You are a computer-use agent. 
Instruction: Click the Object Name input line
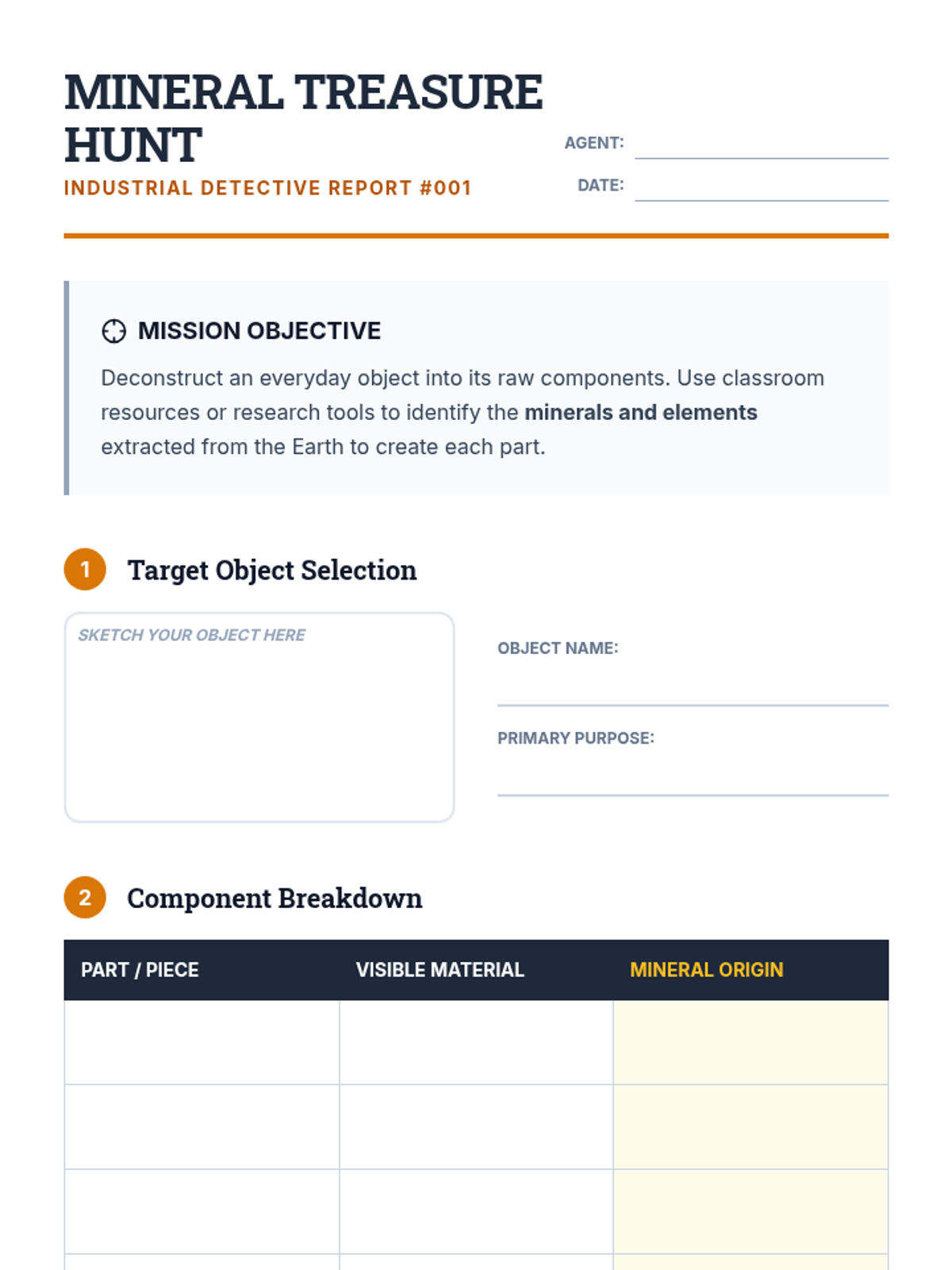tap(692, 689)
